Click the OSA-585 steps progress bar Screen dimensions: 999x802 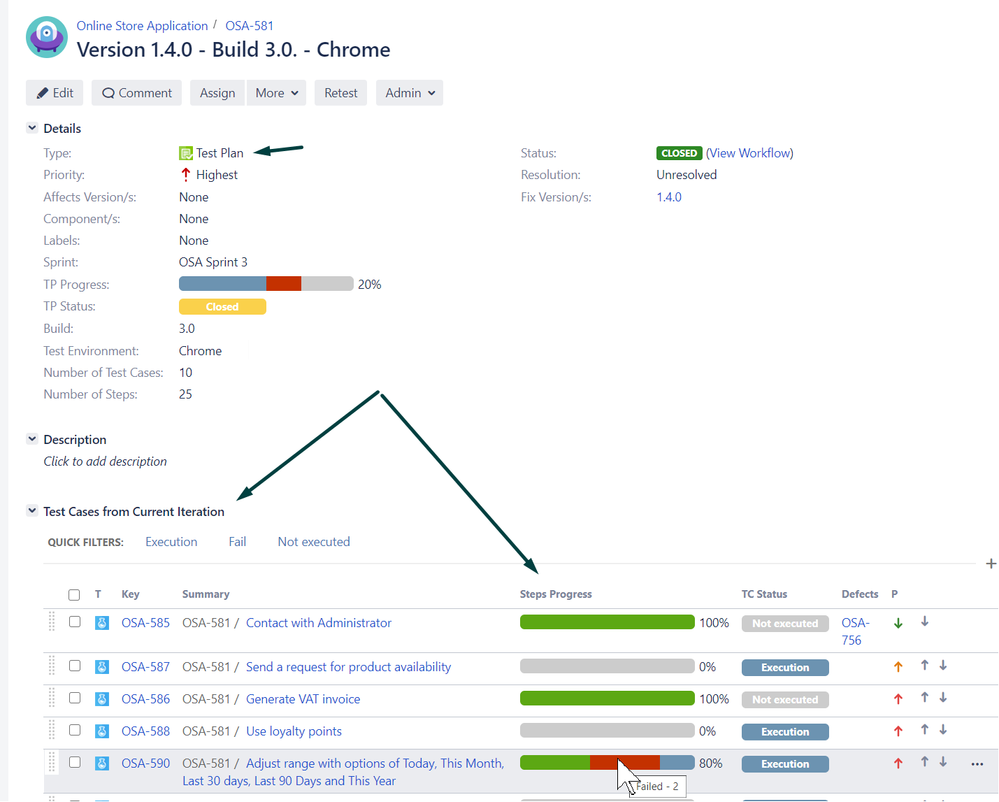pos(607,622)
